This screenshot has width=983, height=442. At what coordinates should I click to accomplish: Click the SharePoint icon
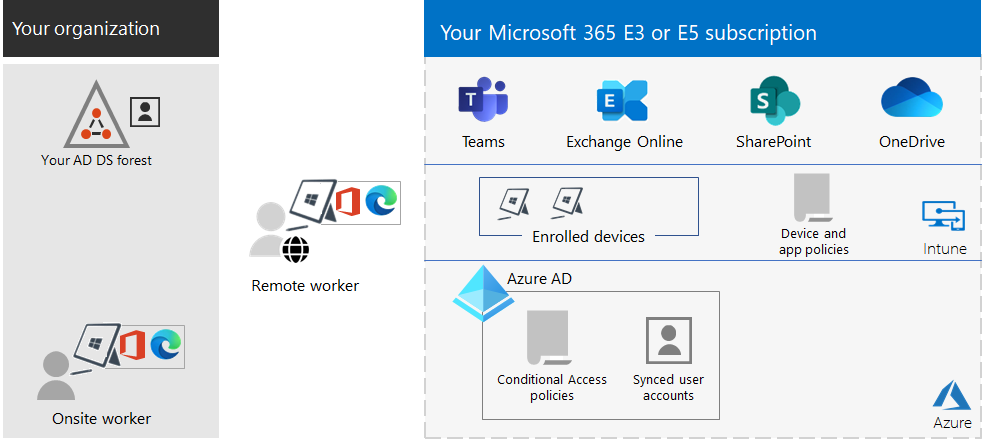point(775,100)
